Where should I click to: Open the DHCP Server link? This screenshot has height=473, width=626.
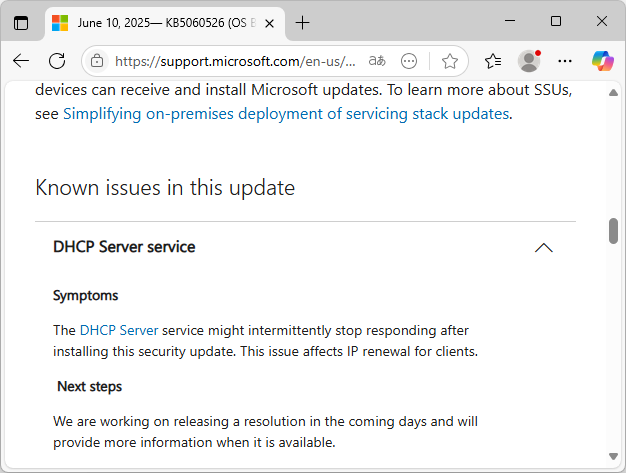coord(119,330)
